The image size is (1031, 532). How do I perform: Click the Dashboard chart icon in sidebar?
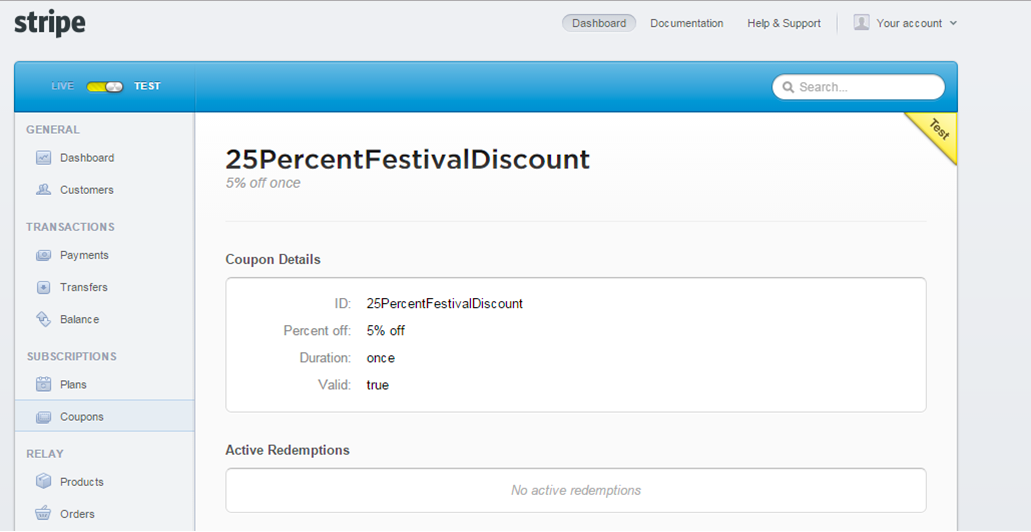coord(43,158)
